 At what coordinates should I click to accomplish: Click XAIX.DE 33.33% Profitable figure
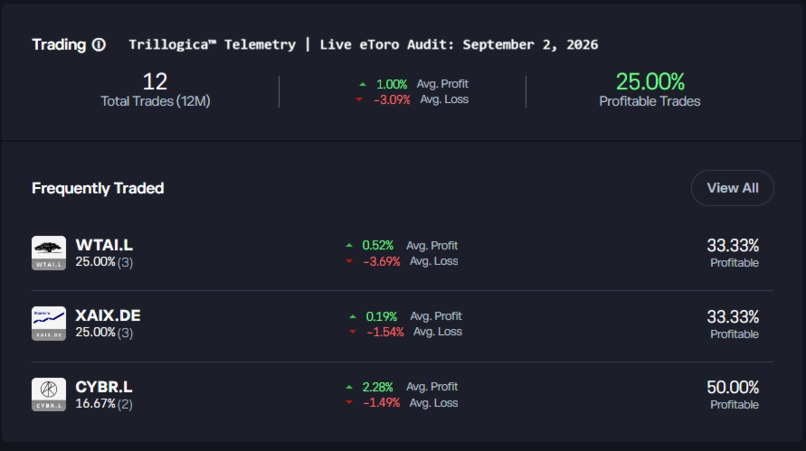(x=732, y=317)
